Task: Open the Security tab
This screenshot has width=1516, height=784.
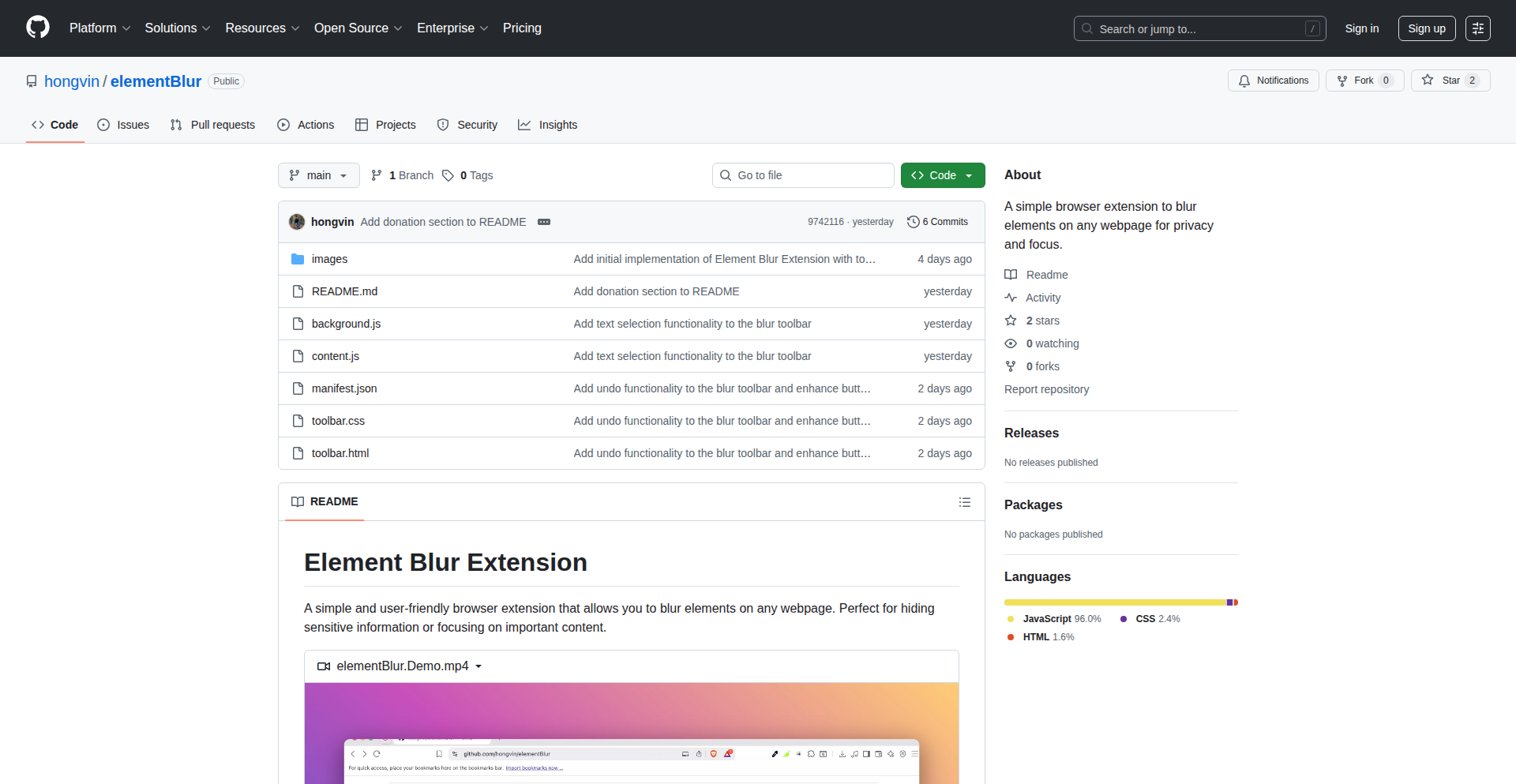Action: 467,125
